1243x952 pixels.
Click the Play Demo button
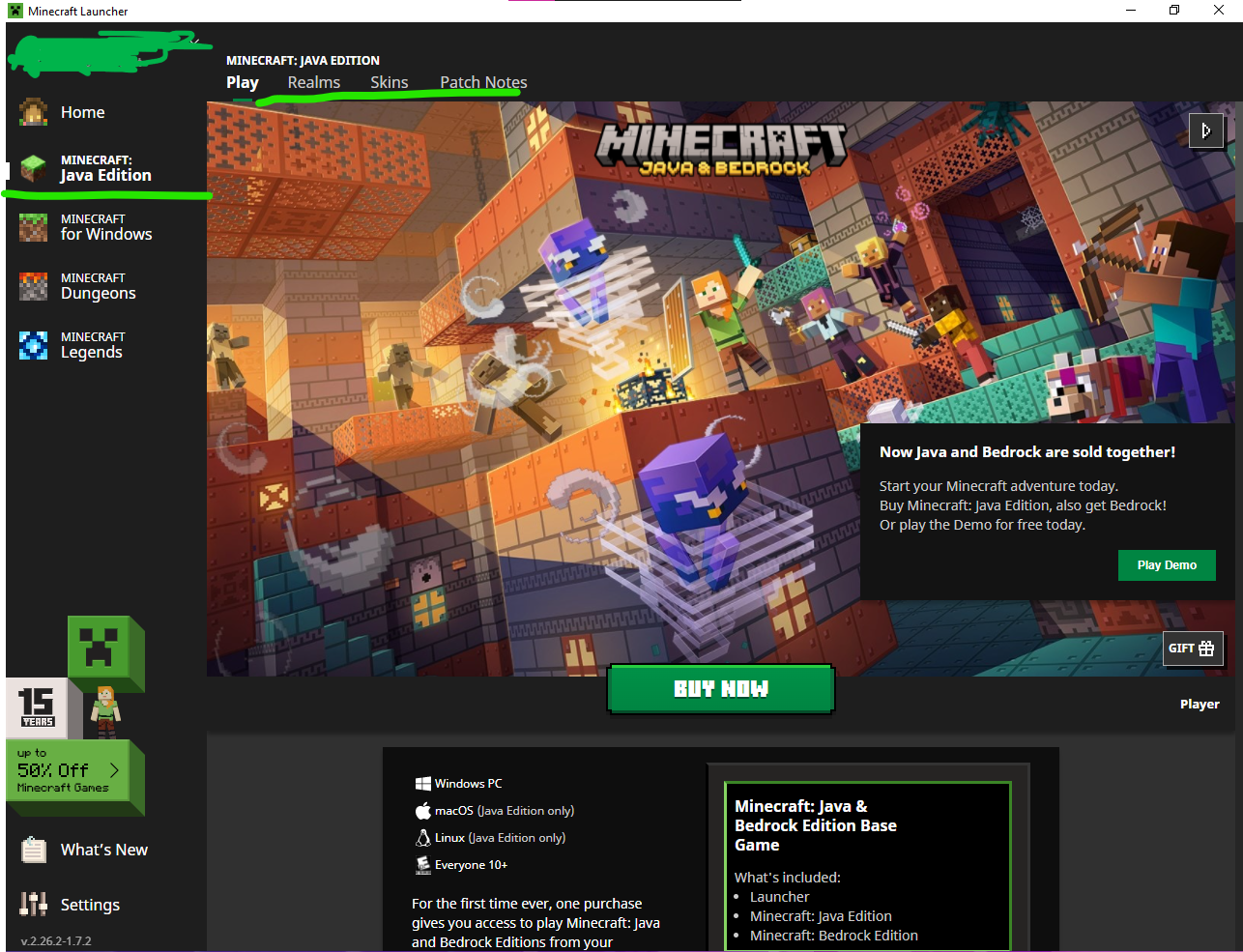tap(1167, 565)
